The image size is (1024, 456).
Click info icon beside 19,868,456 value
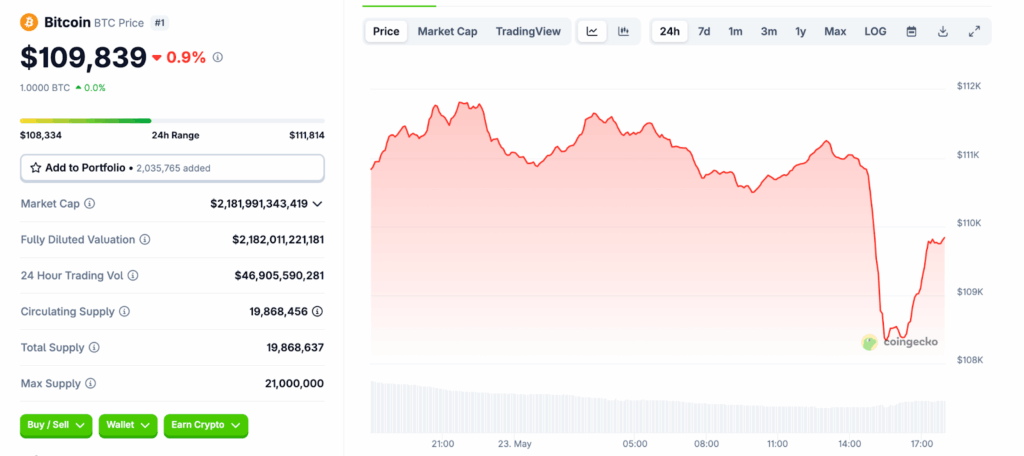(317, 312)
